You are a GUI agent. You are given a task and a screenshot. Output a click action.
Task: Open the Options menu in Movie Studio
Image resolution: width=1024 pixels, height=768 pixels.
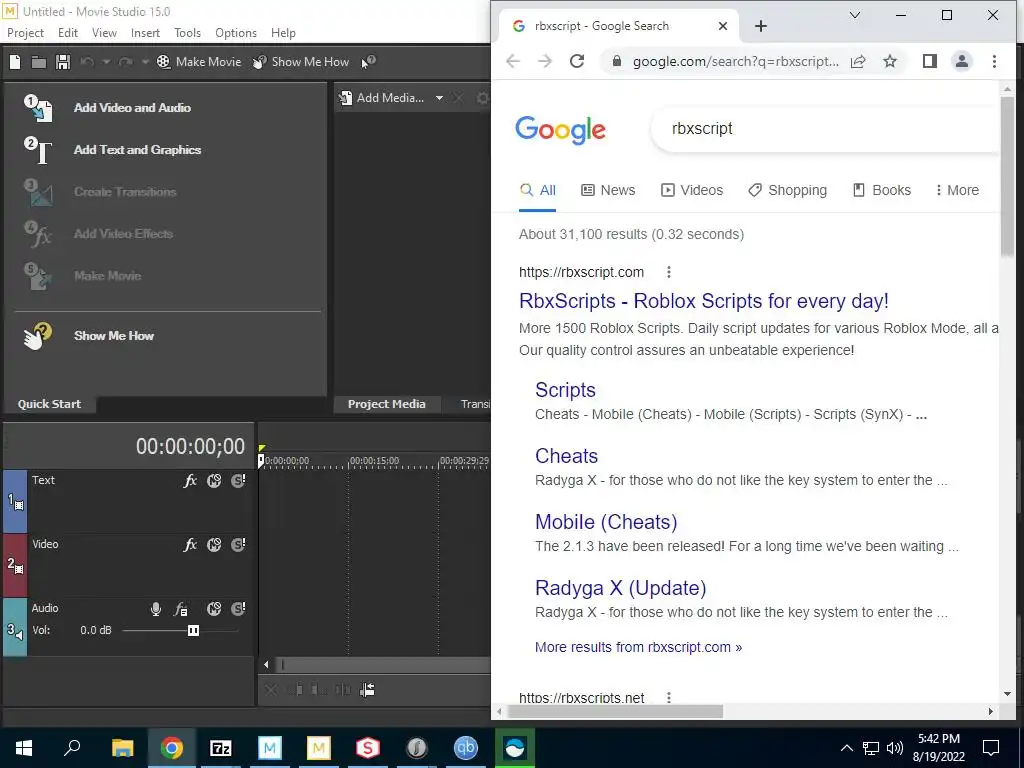tap(236, 33)
